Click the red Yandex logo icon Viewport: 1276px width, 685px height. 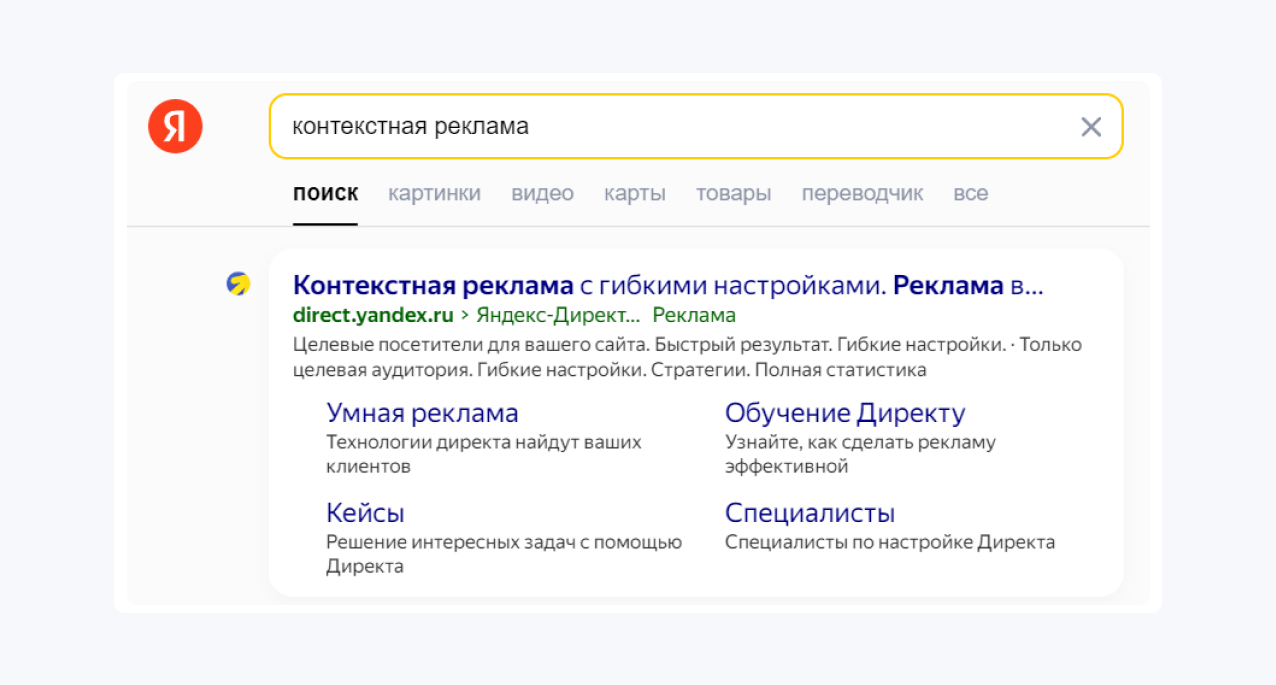point(176,127)
